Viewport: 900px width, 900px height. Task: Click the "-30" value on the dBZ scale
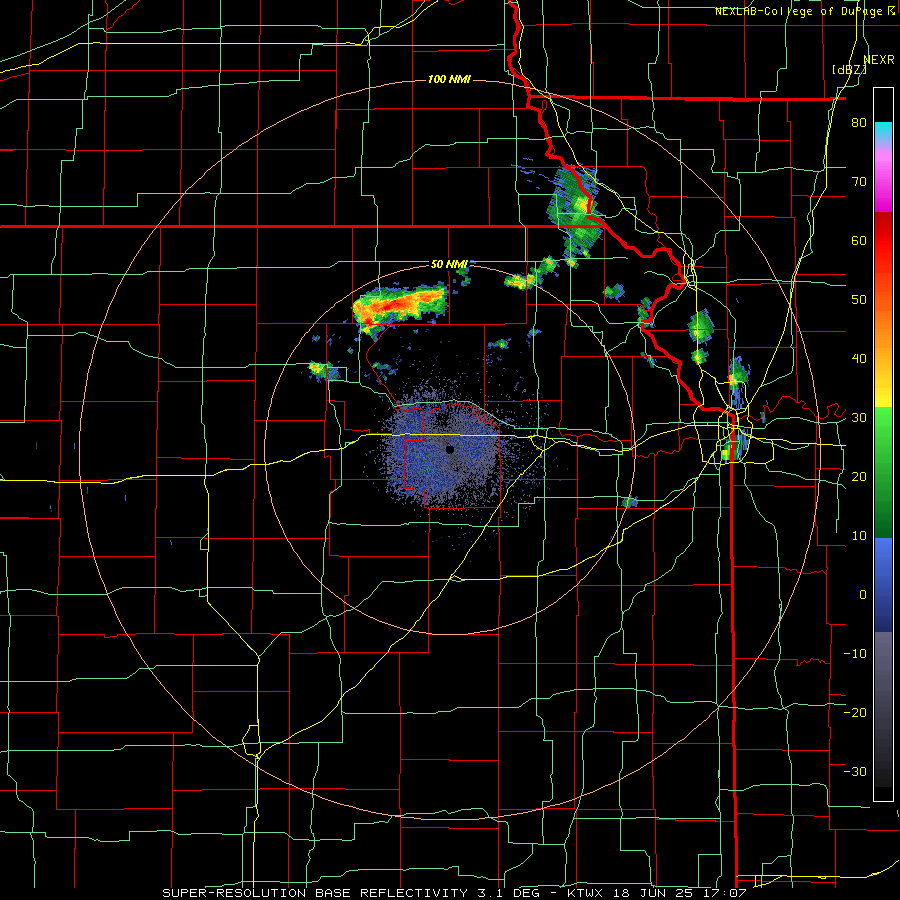click(x=855, y=772)
